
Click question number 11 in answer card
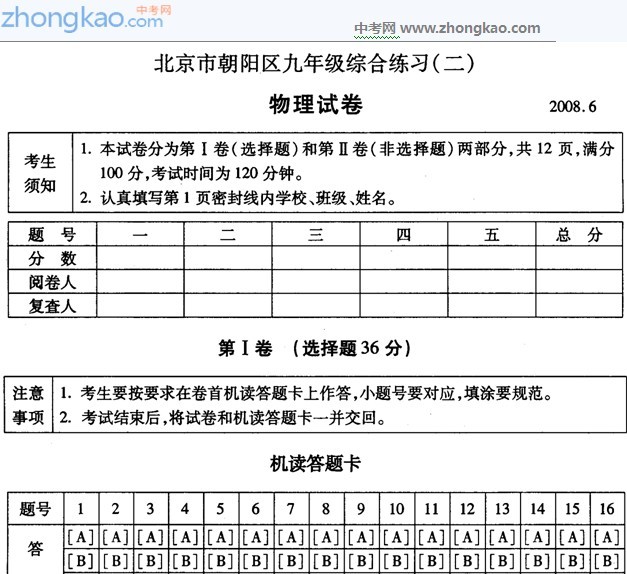click(432, 509)
